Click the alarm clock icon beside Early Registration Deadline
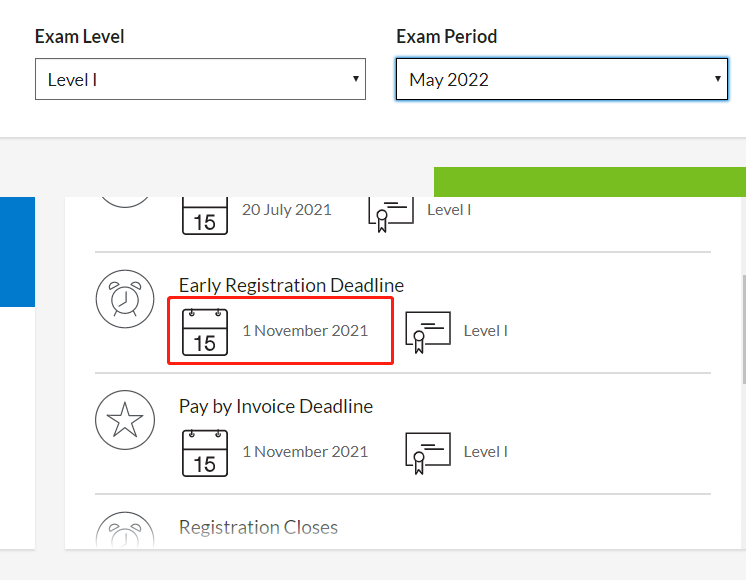746x580 pixels. coord(125,299)
